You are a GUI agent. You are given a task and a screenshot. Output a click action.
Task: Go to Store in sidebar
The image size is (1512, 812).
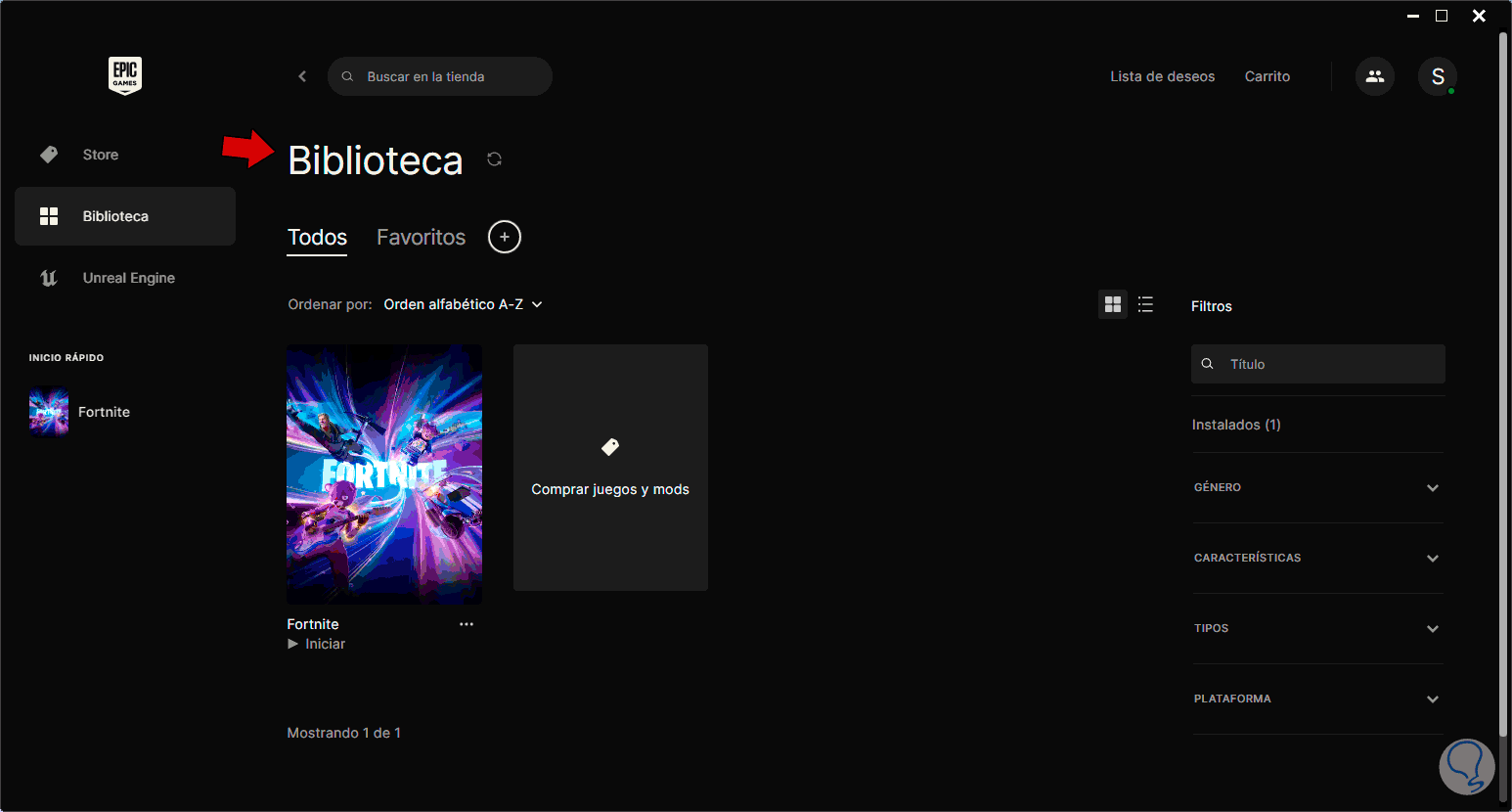click(x=100, y=155)
